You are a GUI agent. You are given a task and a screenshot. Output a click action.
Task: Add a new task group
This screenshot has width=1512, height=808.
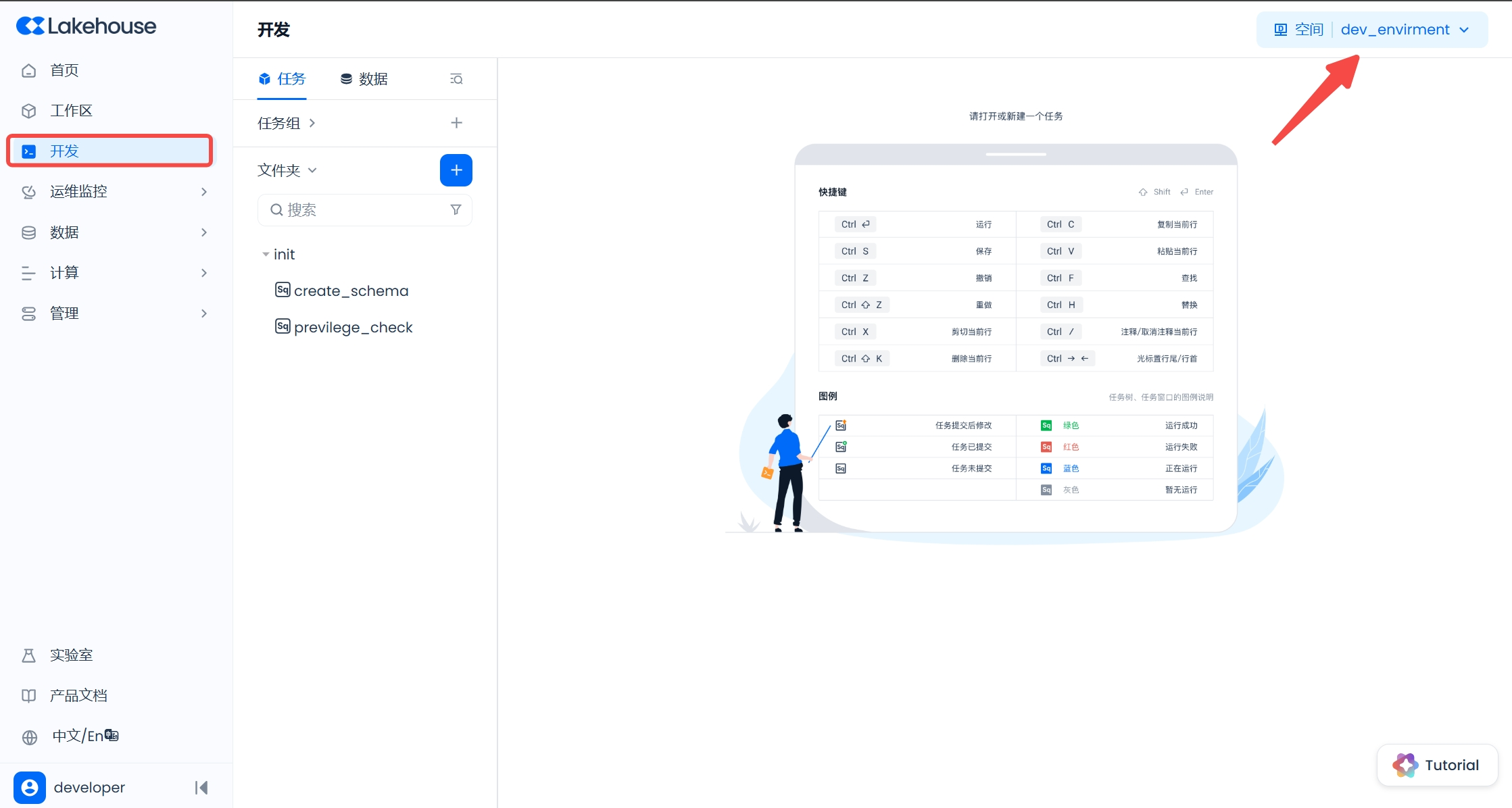pyautogui.click(x=456, y=123)
